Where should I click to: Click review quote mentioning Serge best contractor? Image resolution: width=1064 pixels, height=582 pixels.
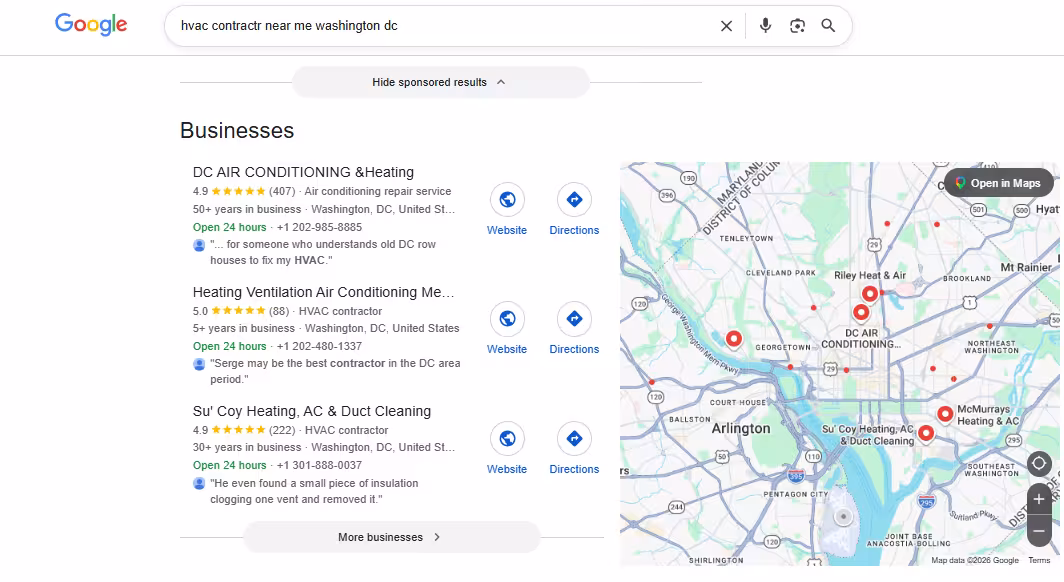[x=335, y=371]
